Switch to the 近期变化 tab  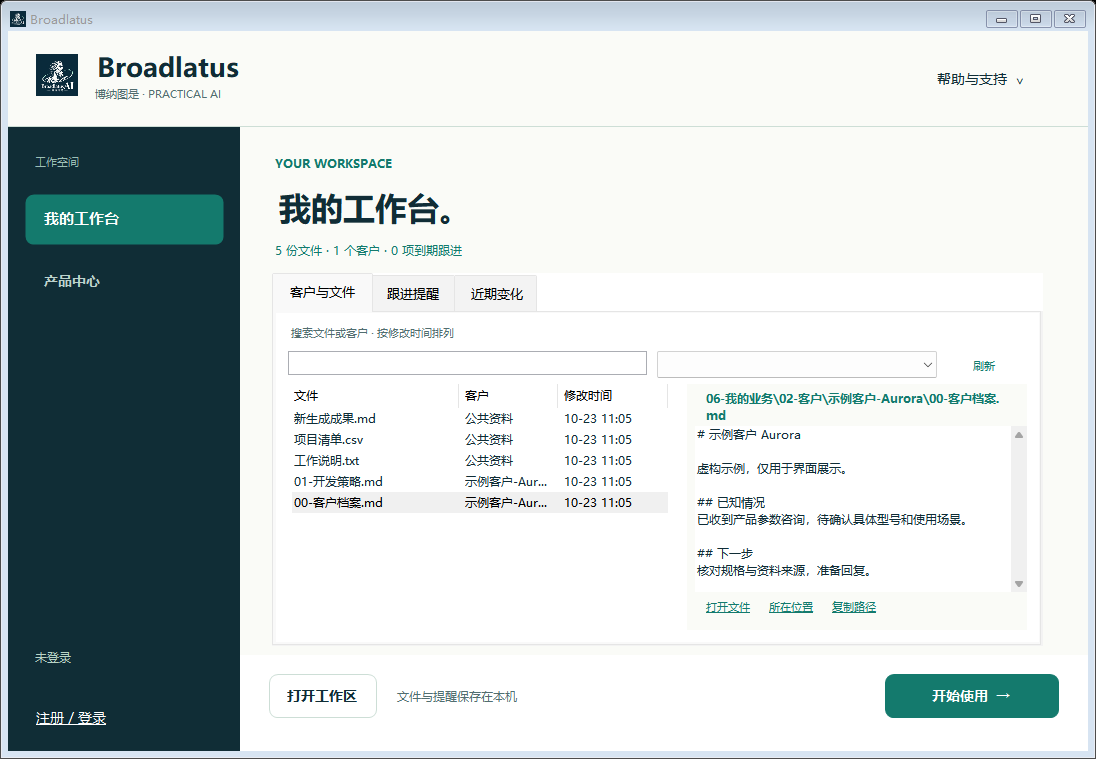click(x=496, y=294)
